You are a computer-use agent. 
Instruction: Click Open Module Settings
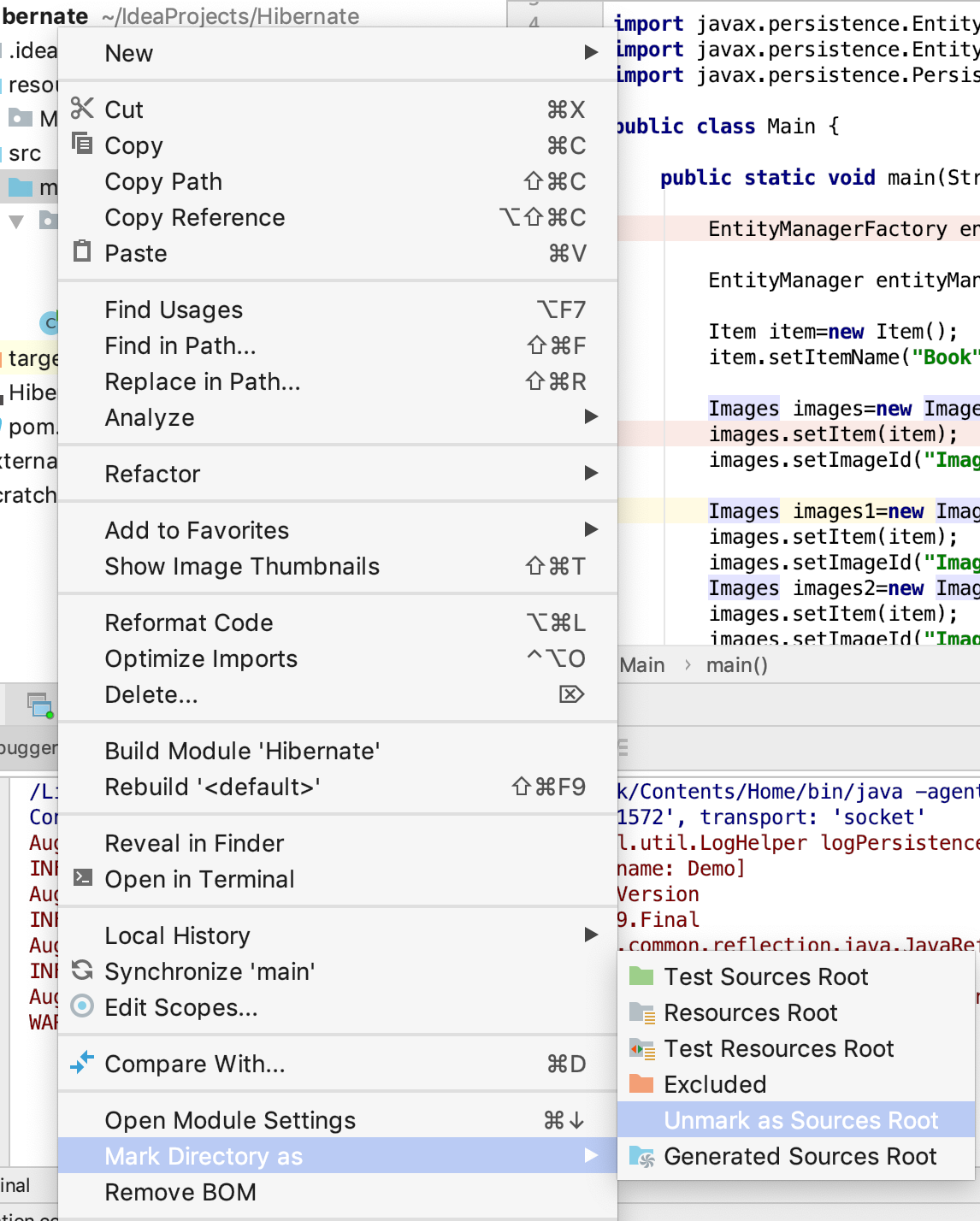pyautogui.click(x=230, y=1120)
